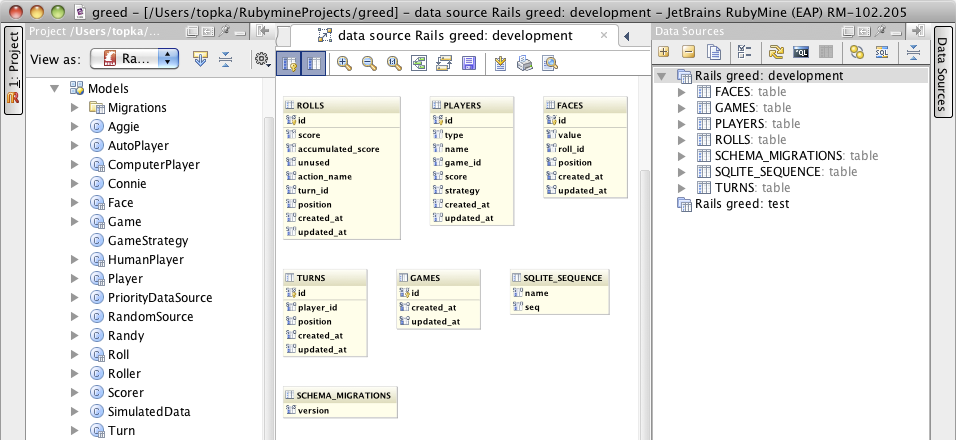956x440 pixels.
Task: Open the View as dropdown
Action: (x=134, y=59)
